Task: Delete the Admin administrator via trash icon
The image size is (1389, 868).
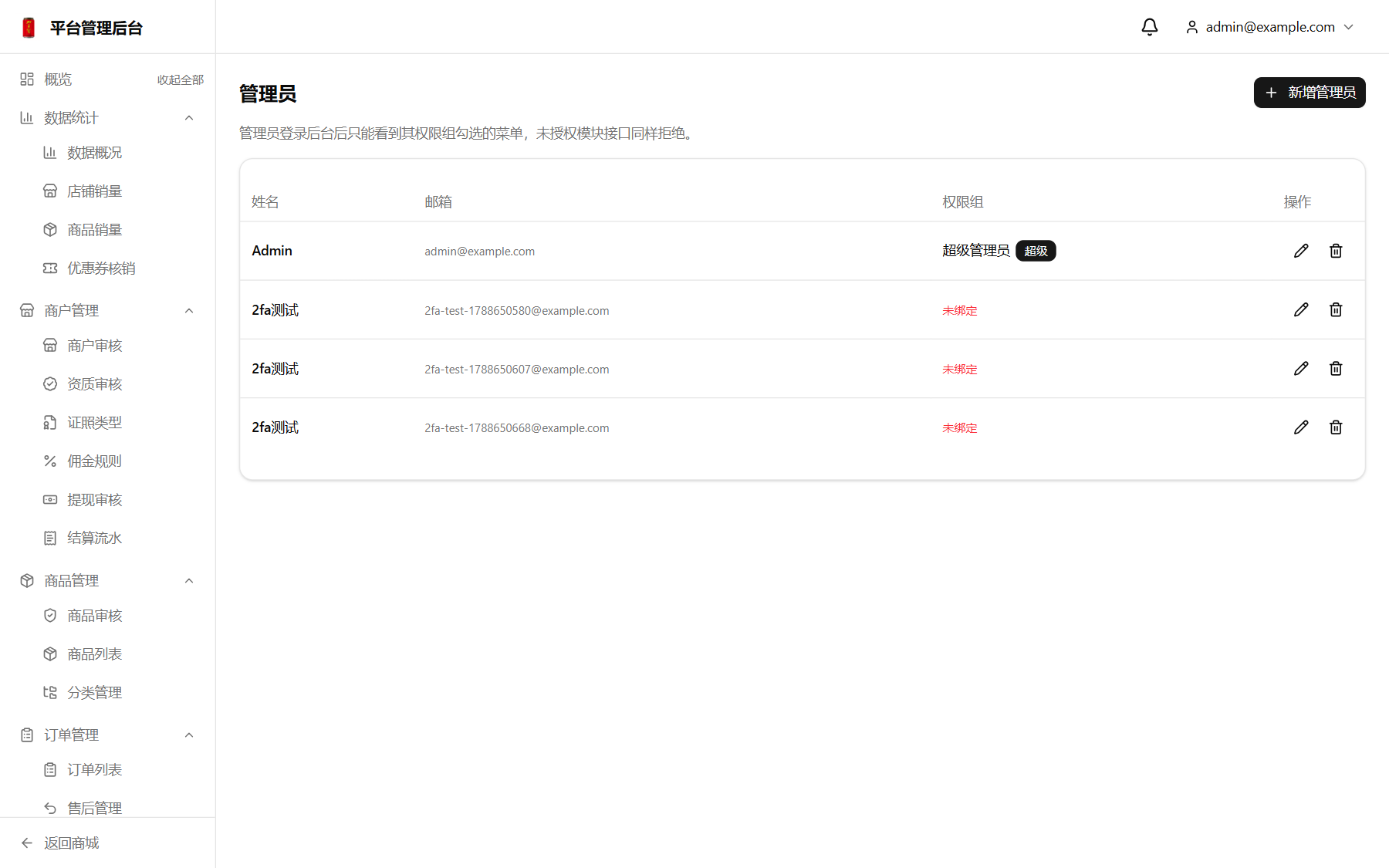Action: [1336, 251]
